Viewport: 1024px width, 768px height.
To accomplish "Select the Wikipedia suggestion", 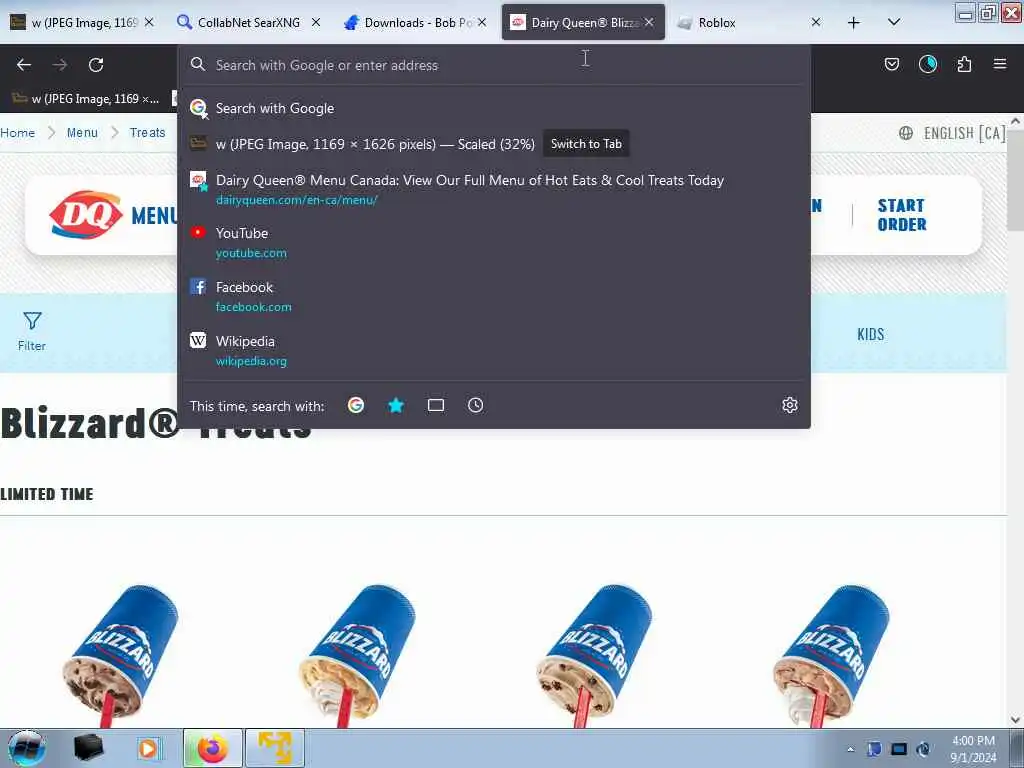I will (493, 351).
